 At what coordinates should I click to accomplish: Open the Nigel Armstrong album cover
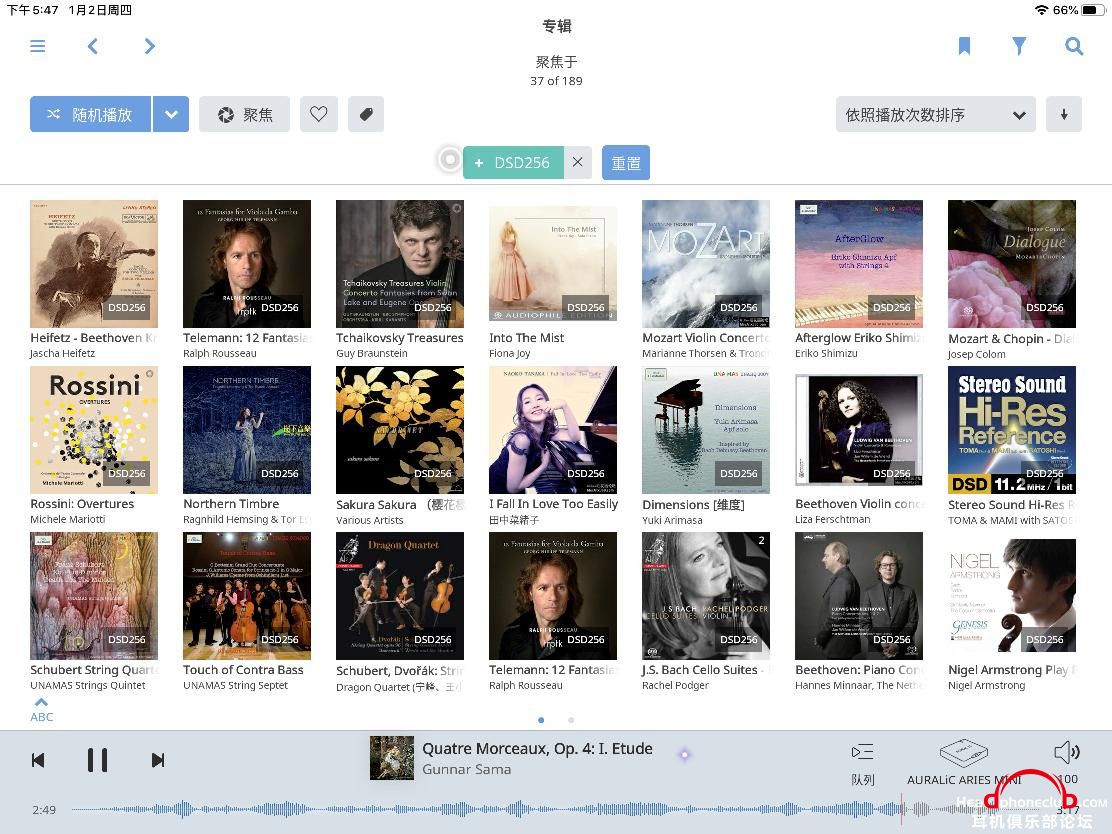[1012, 596]
